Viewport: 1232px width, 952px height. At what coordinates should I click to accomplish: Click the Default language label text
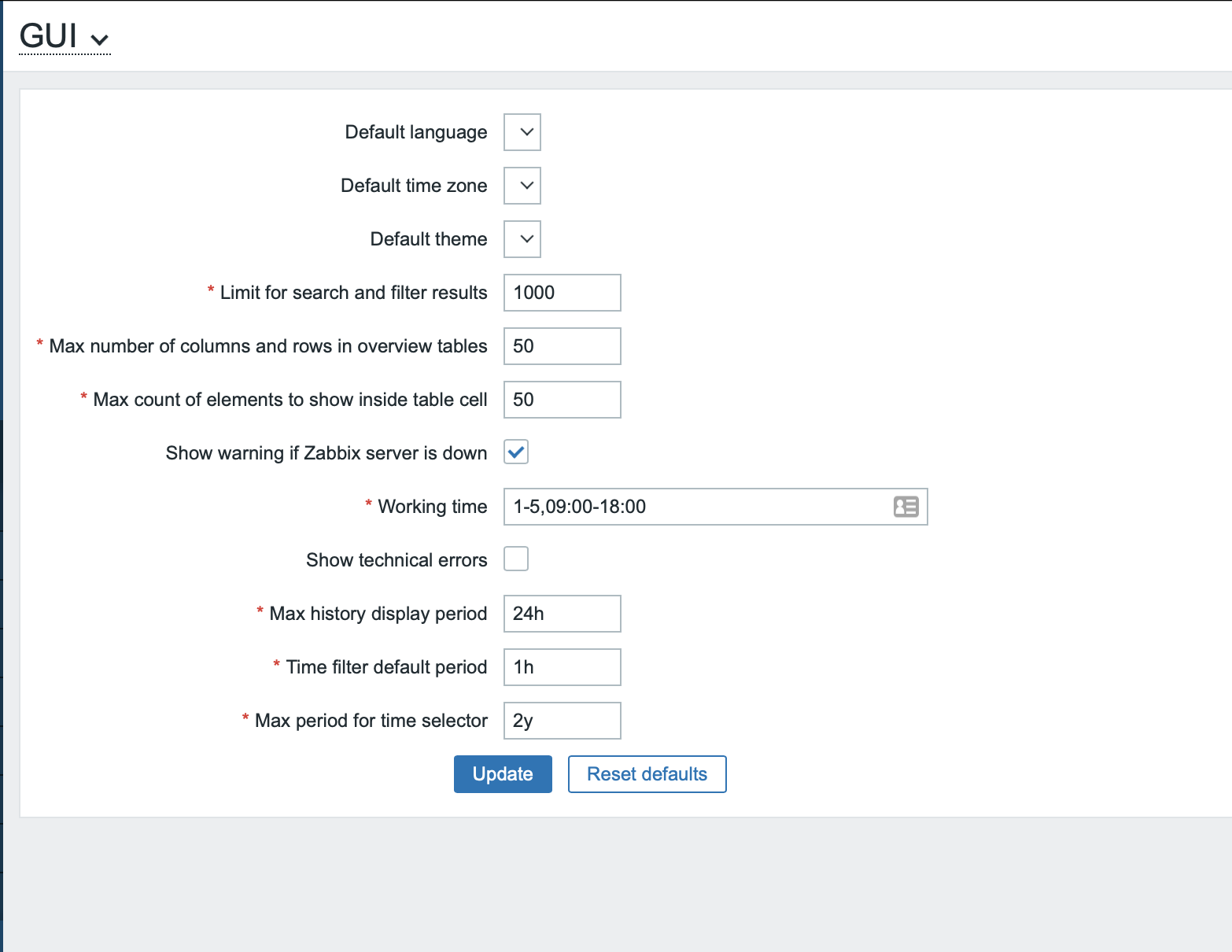coord(416,132)
